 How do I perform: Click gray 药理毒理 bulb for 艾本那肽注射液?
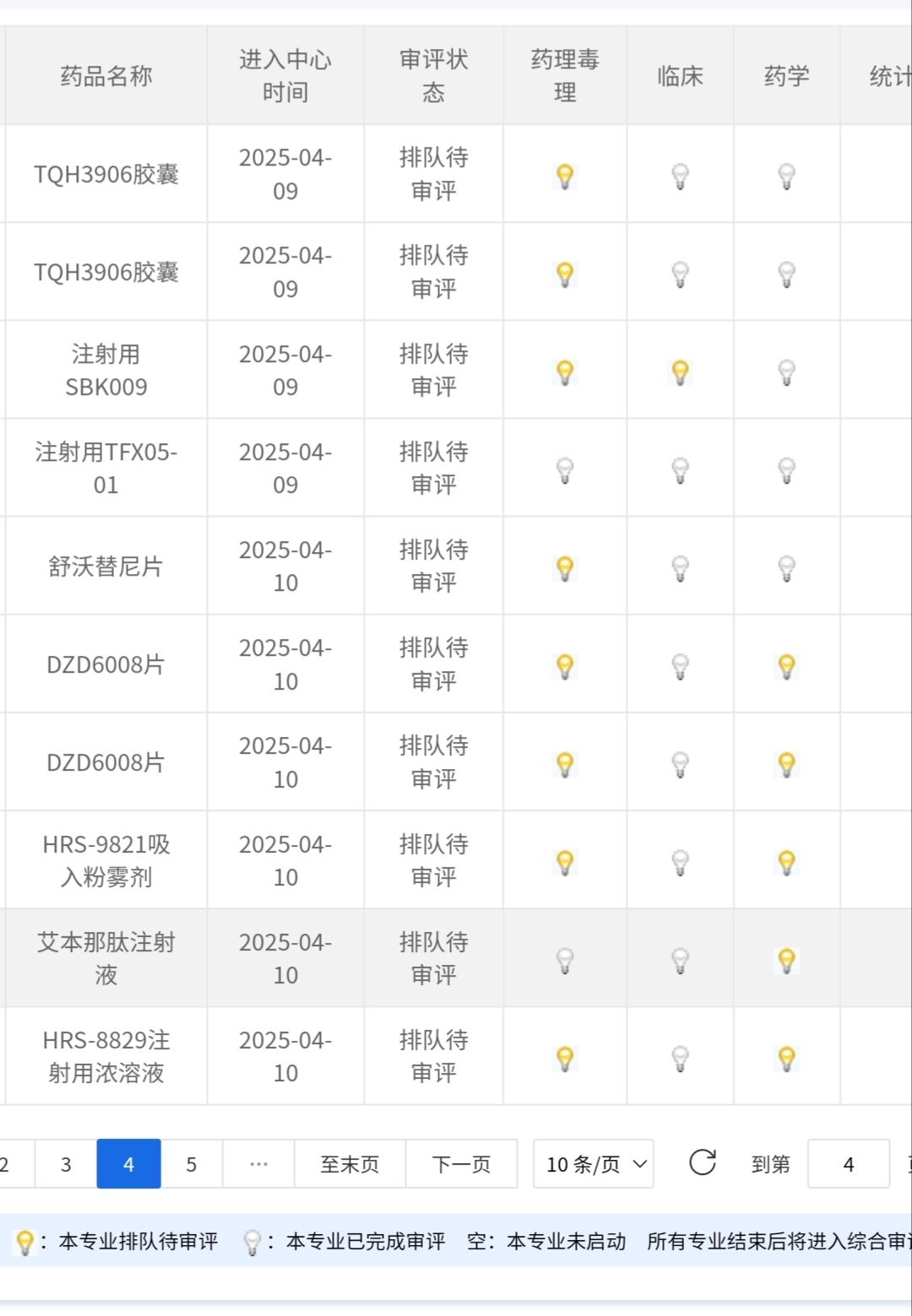[x=565, y=960]
